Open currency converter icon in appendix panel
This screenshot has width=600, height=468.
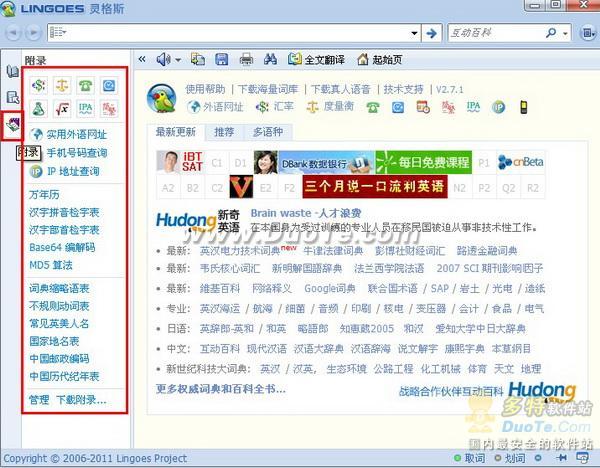click(39, 85)
